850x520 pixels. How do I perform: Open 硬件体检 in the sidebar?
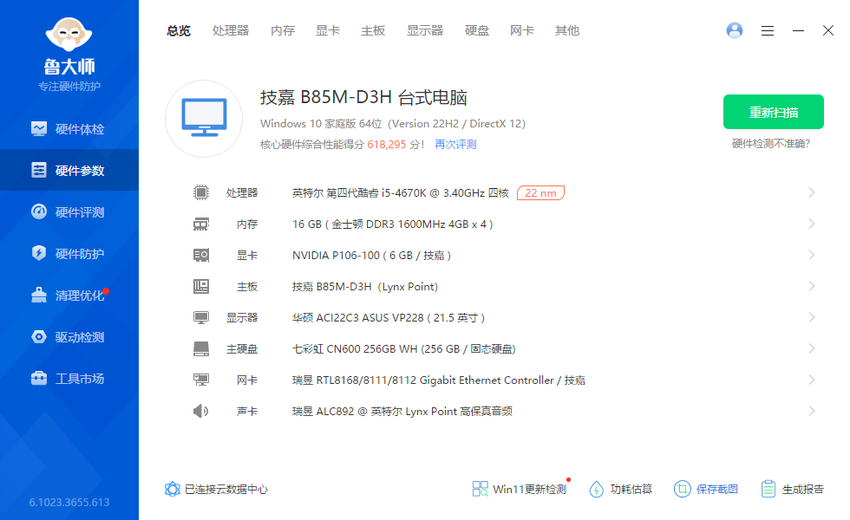point(69,129)
